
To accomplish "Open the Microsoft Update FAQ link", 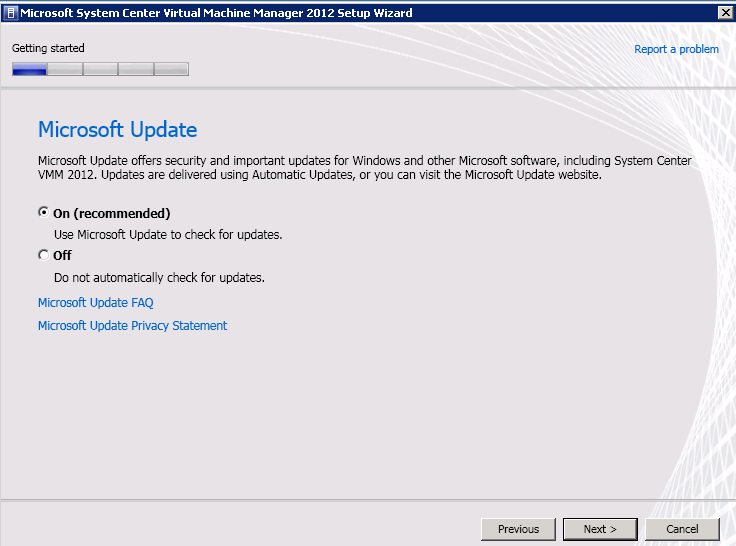I will coord(96,303).
